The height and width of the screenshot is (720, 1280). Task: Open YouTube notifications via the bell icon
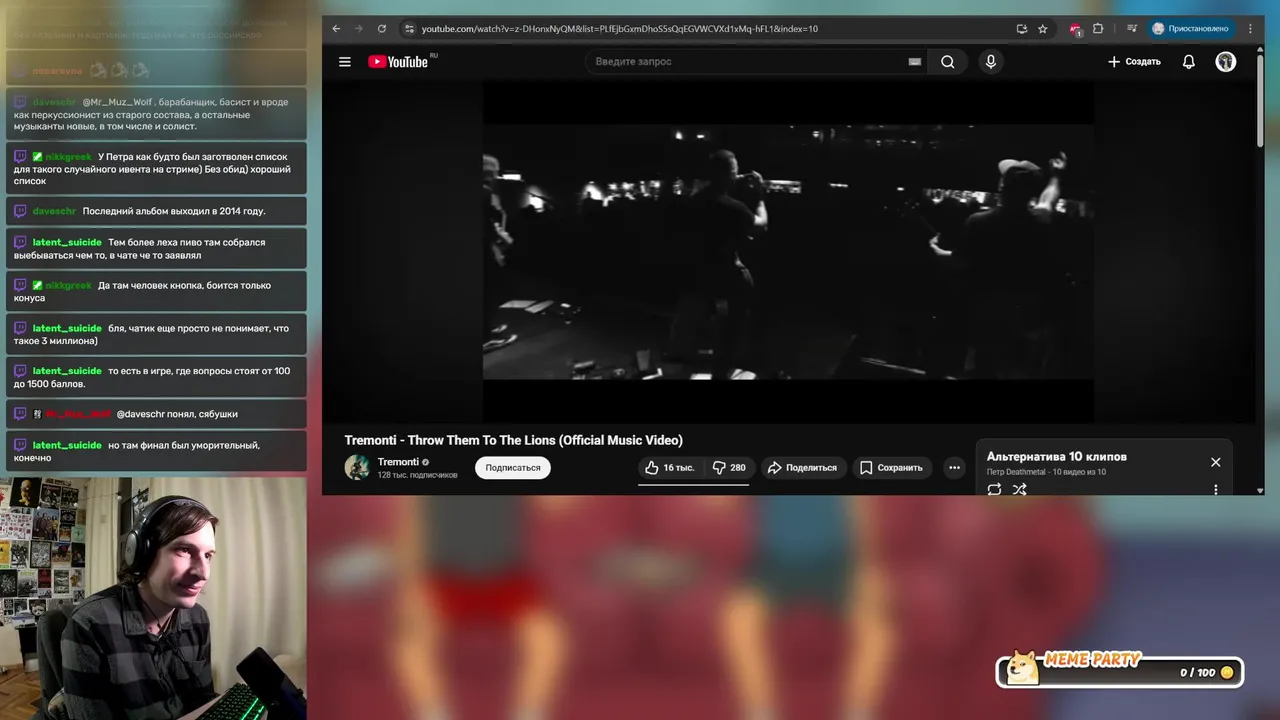click(1188, 62)
